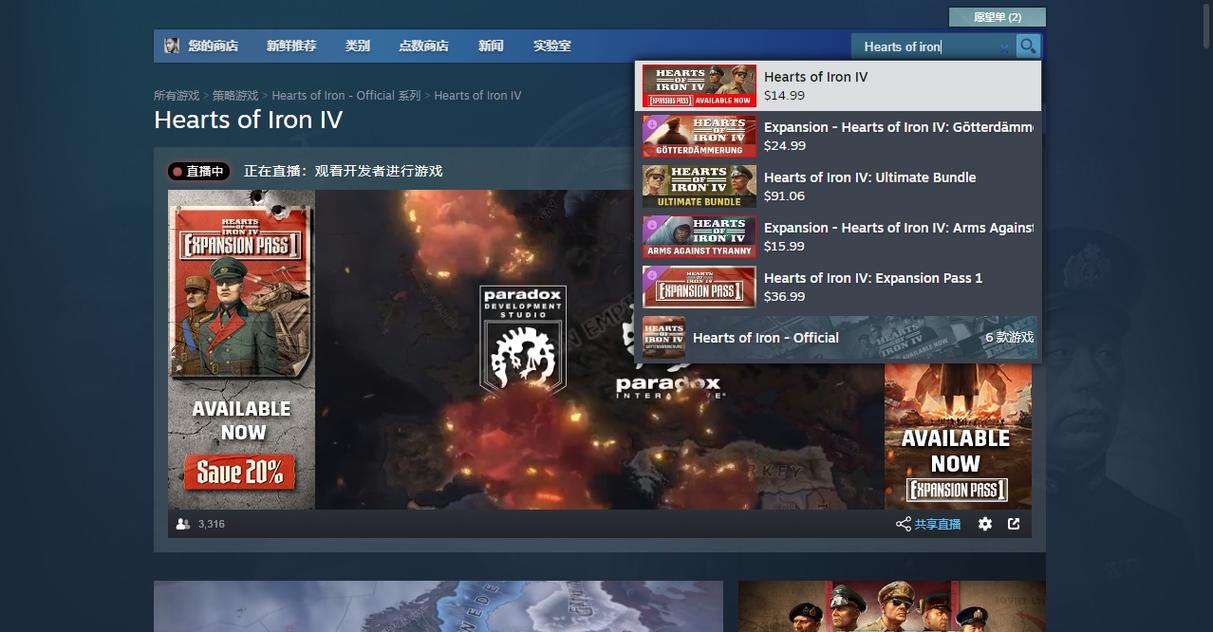Click the Expansion Pass 1 Save 20% banner

point(241,350)
